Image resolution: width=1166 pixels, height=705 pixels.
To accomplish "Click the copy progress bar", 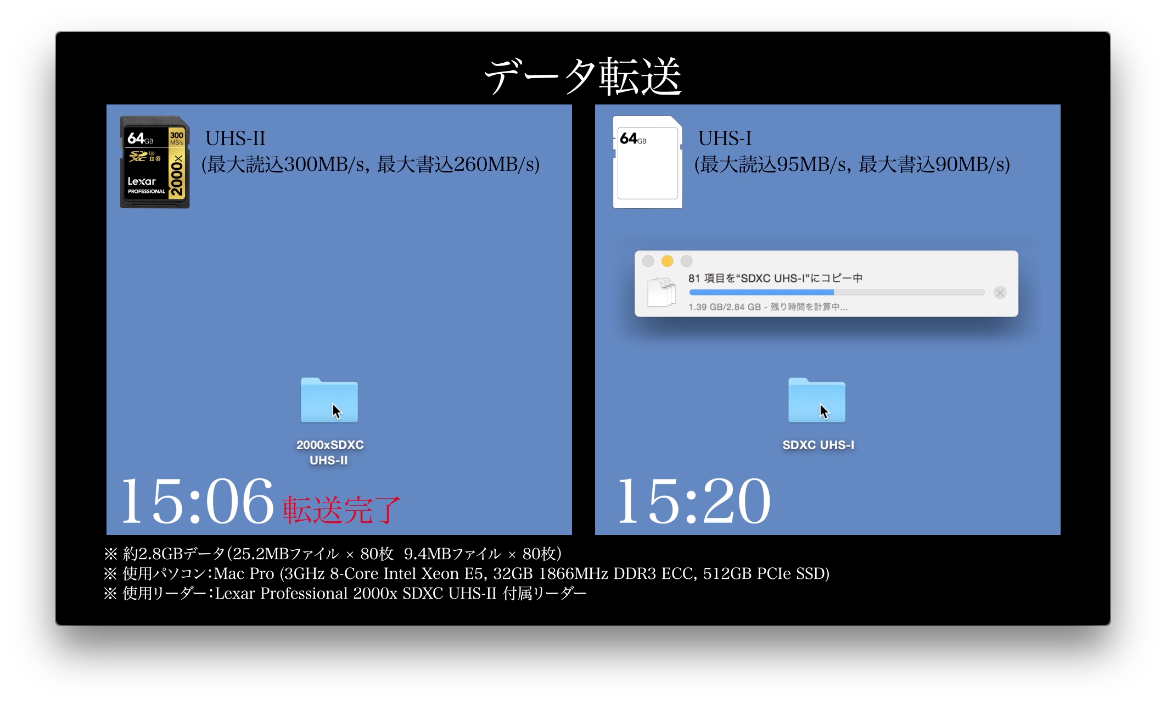I will (837, 292).
